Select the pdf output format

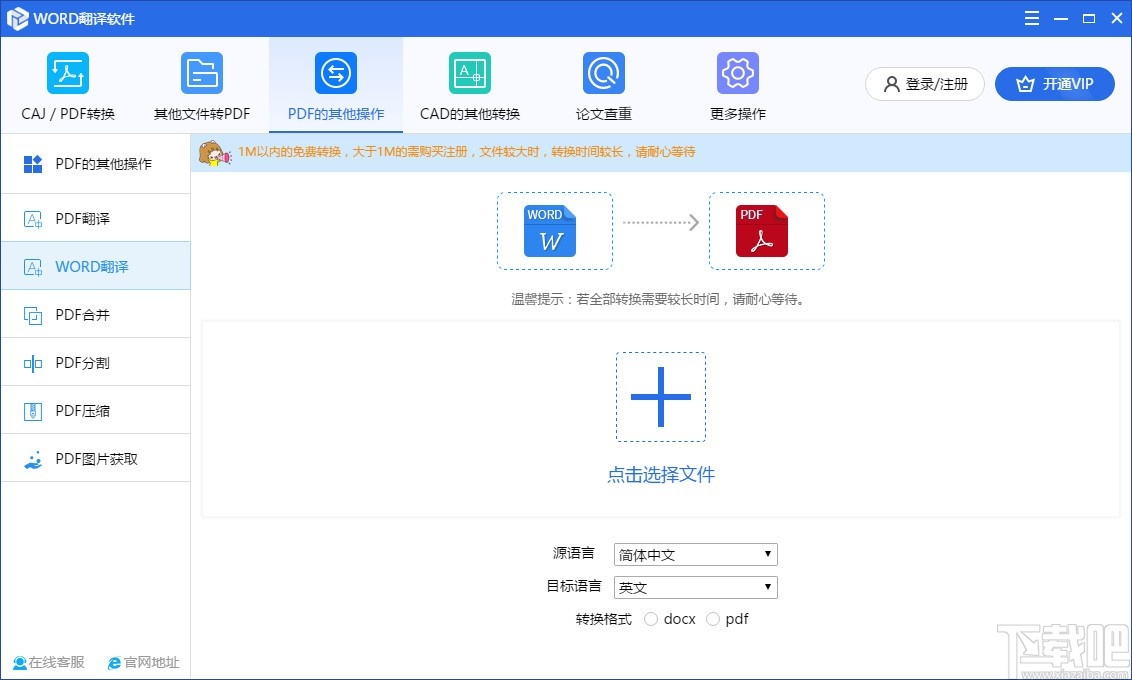[x=712, y=618]
